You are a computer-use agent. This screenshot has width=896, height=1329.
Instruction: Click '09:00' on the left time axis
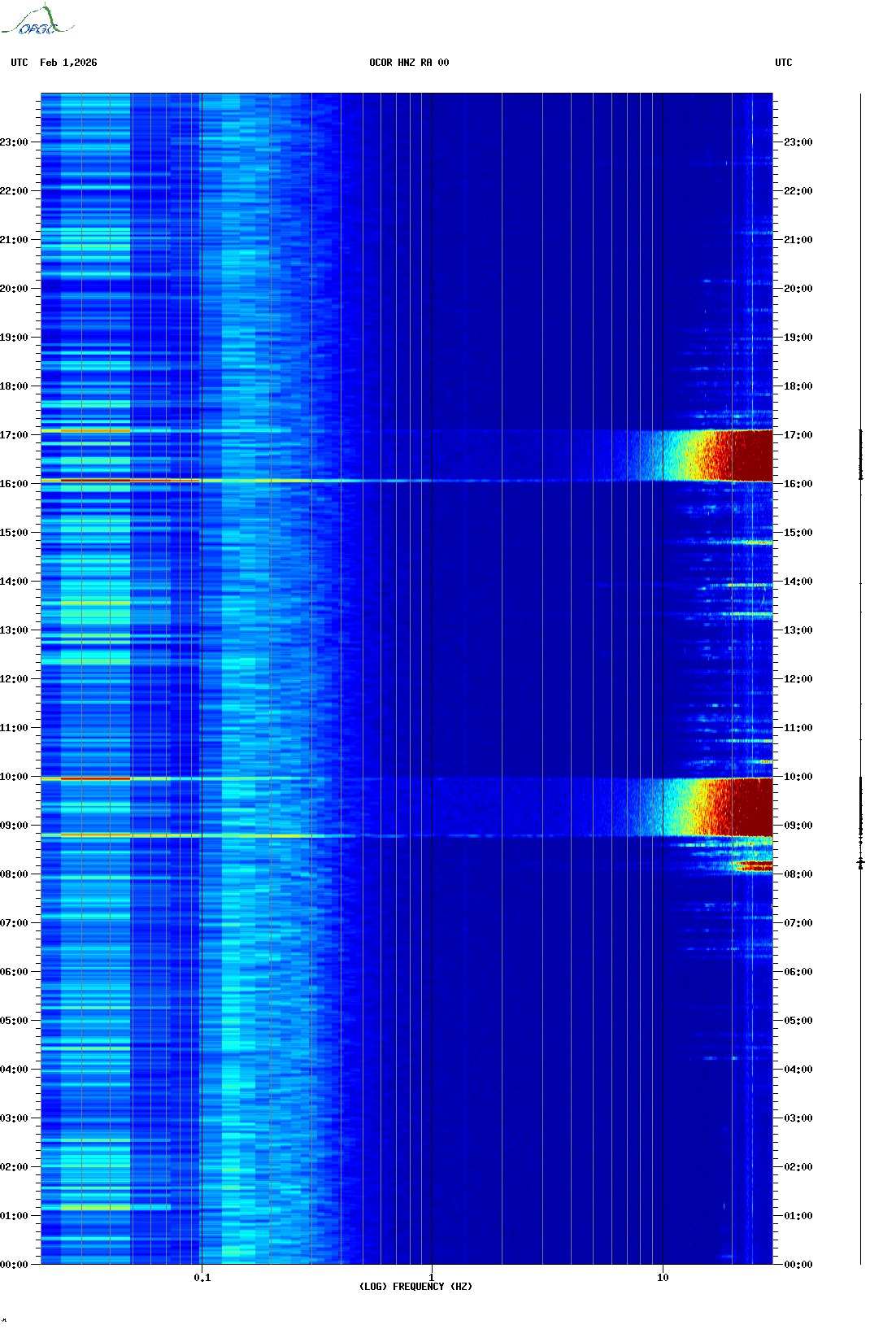click(14, 826)
